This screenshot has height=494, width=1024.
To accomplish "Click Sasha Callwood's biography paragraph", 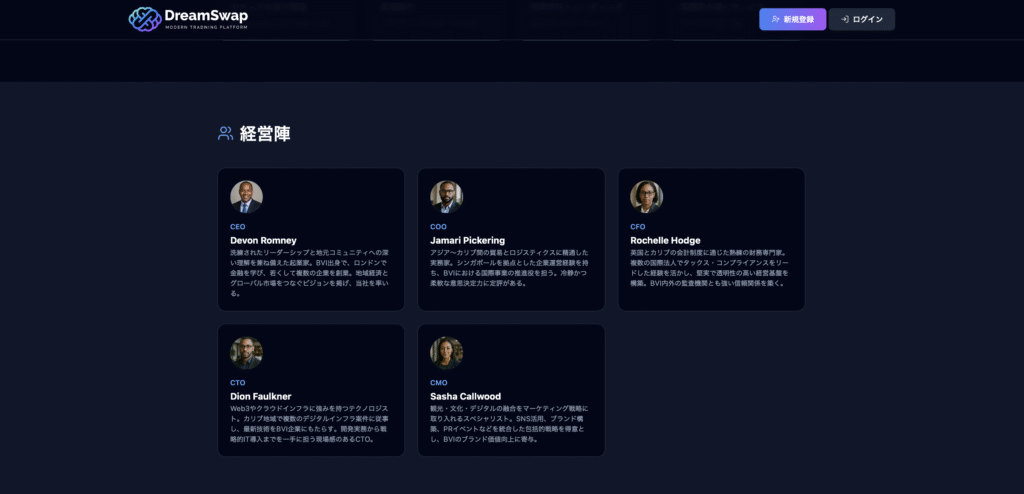I will [510, 424].
